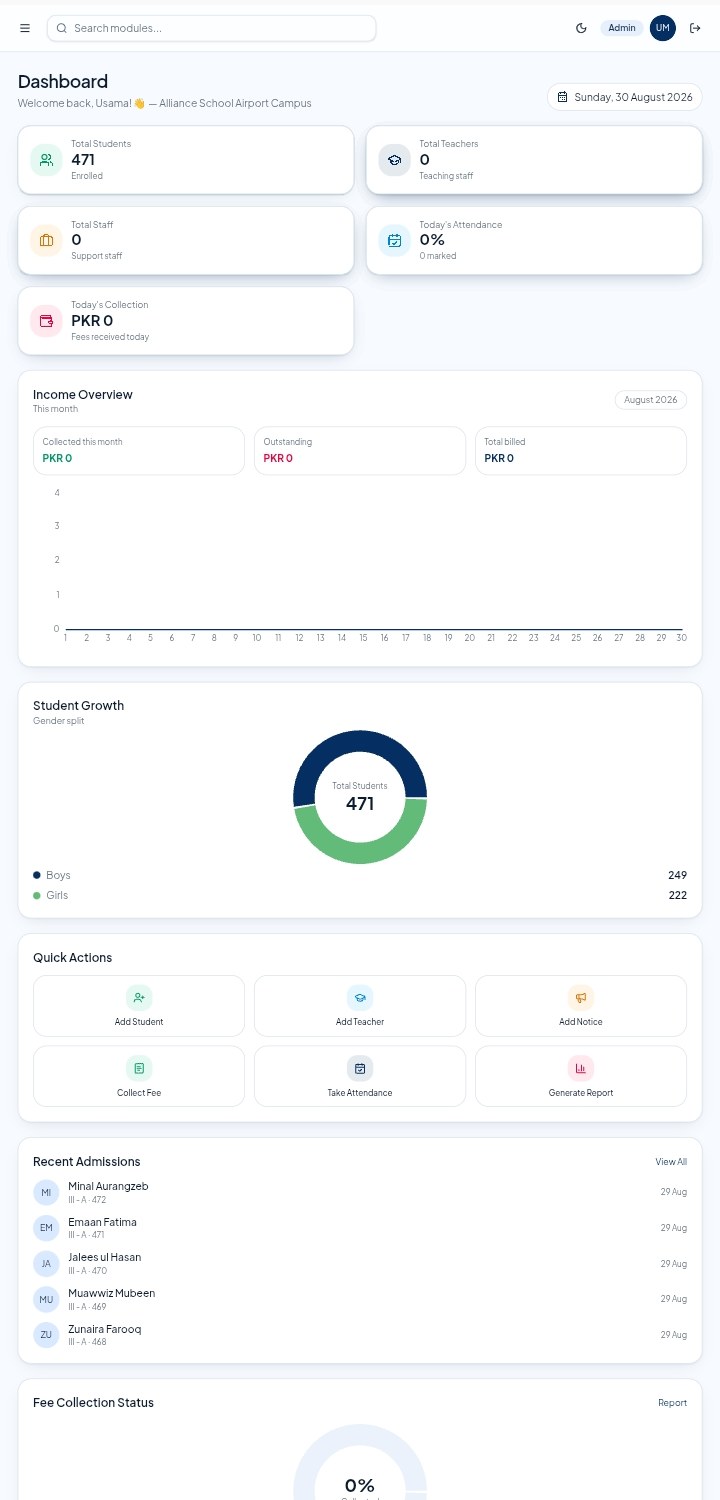Click the Collect Fee label
This screenshot has width=720, height=1500.
pyautogui.click(x=139, y=1093)
